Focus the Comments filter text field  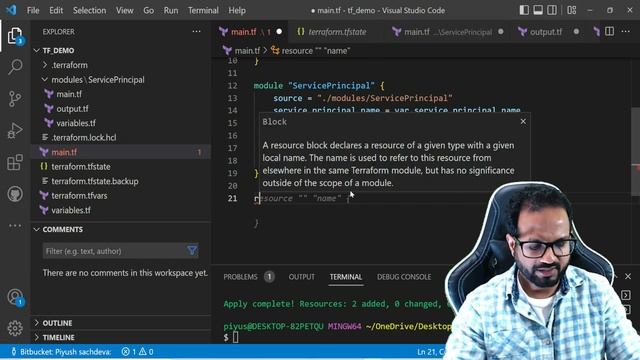click(x=114, y=251)
